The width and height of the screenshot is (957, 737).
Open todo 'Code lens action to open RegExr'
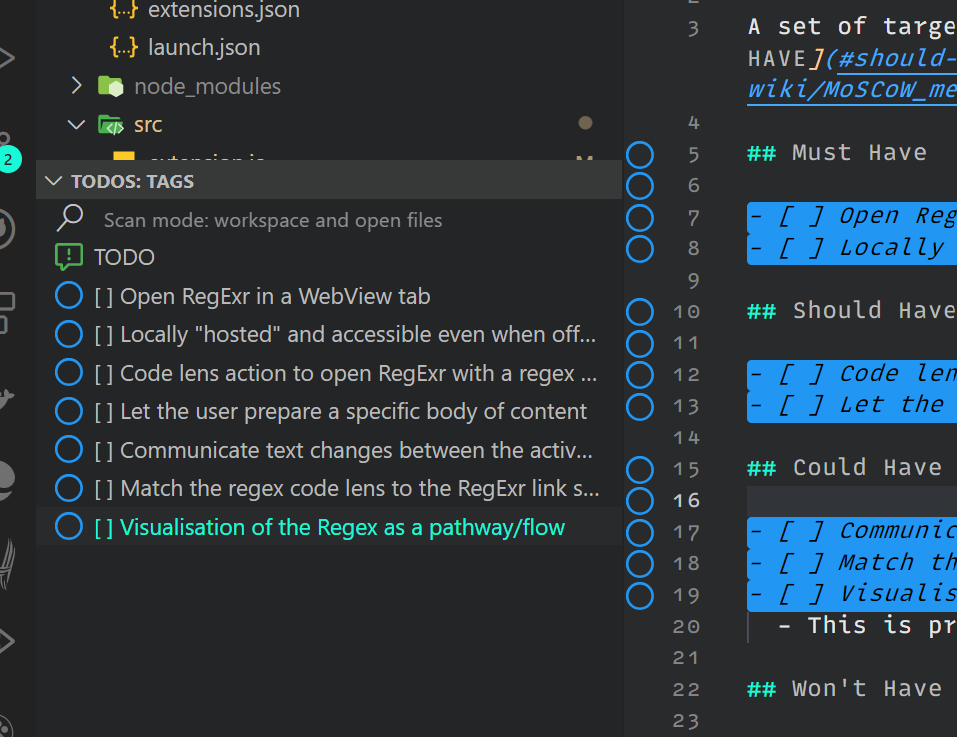(x=345, y=373)
